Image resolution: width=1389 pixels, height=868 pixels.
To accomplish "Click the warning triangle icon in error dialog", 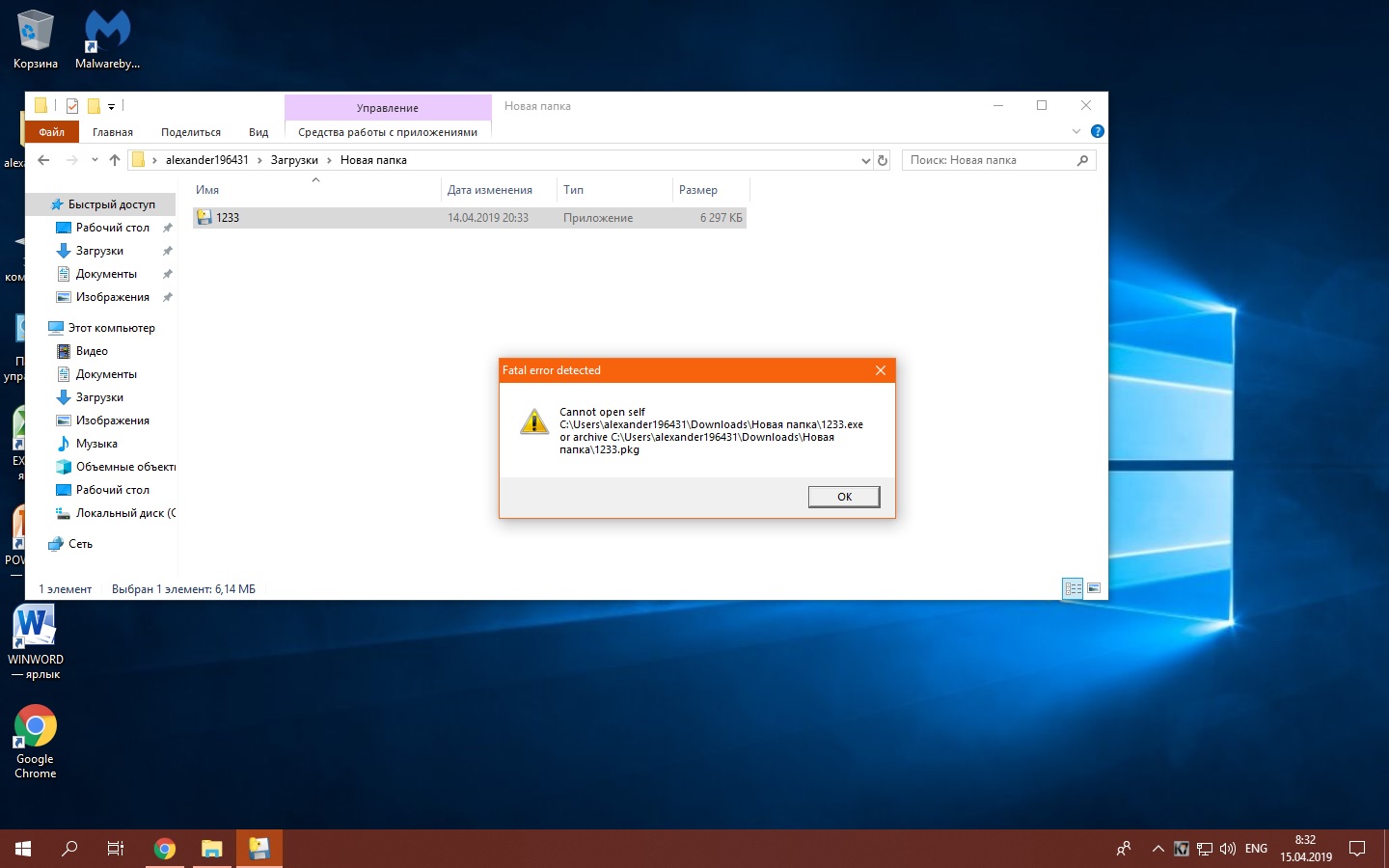I will (534, 421).
